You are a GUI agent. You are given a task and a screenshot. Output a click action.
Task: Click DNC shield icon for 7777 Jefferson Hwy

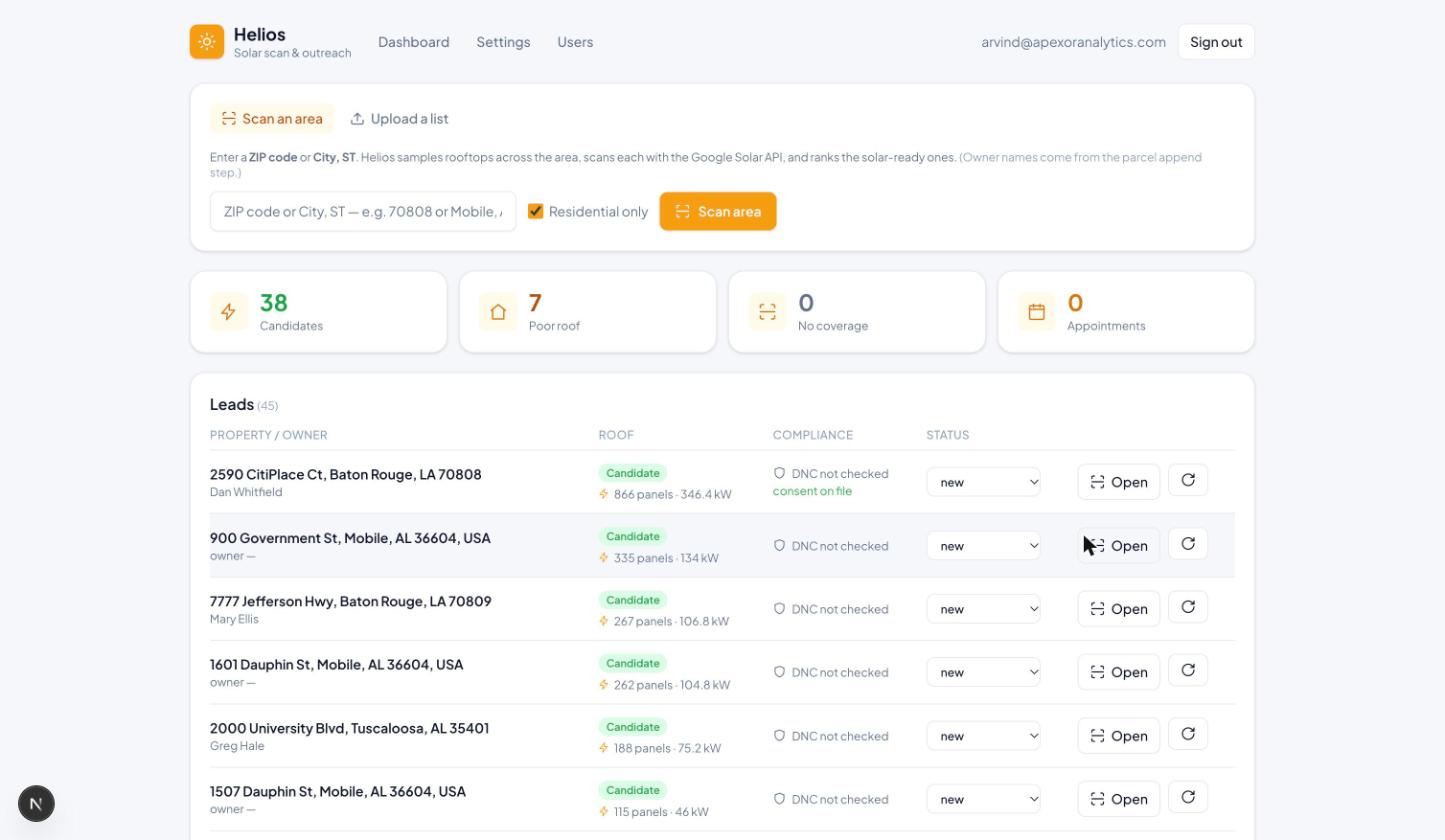point(779,608)
